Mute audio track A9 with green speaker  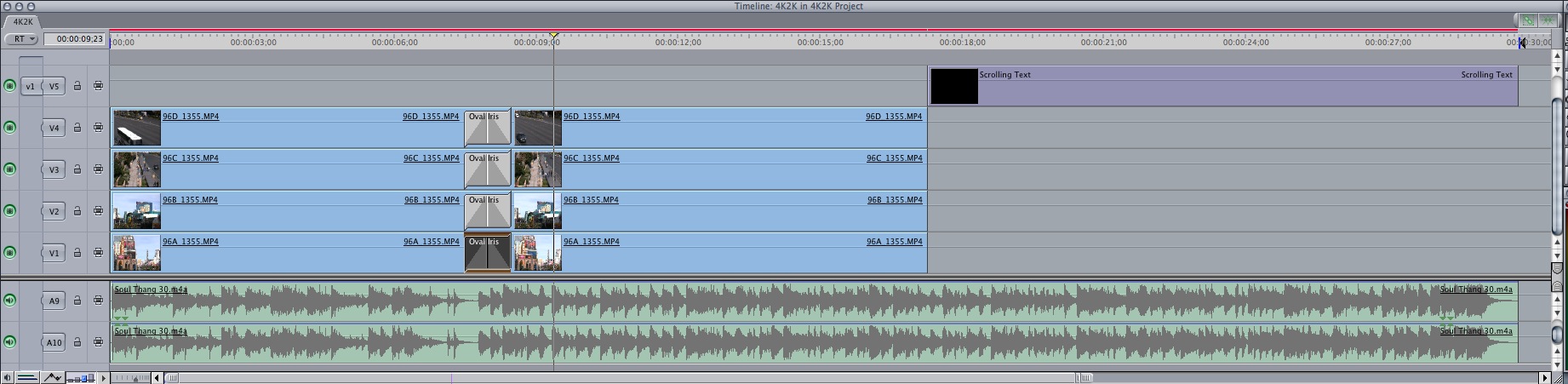tap(10, 301)
